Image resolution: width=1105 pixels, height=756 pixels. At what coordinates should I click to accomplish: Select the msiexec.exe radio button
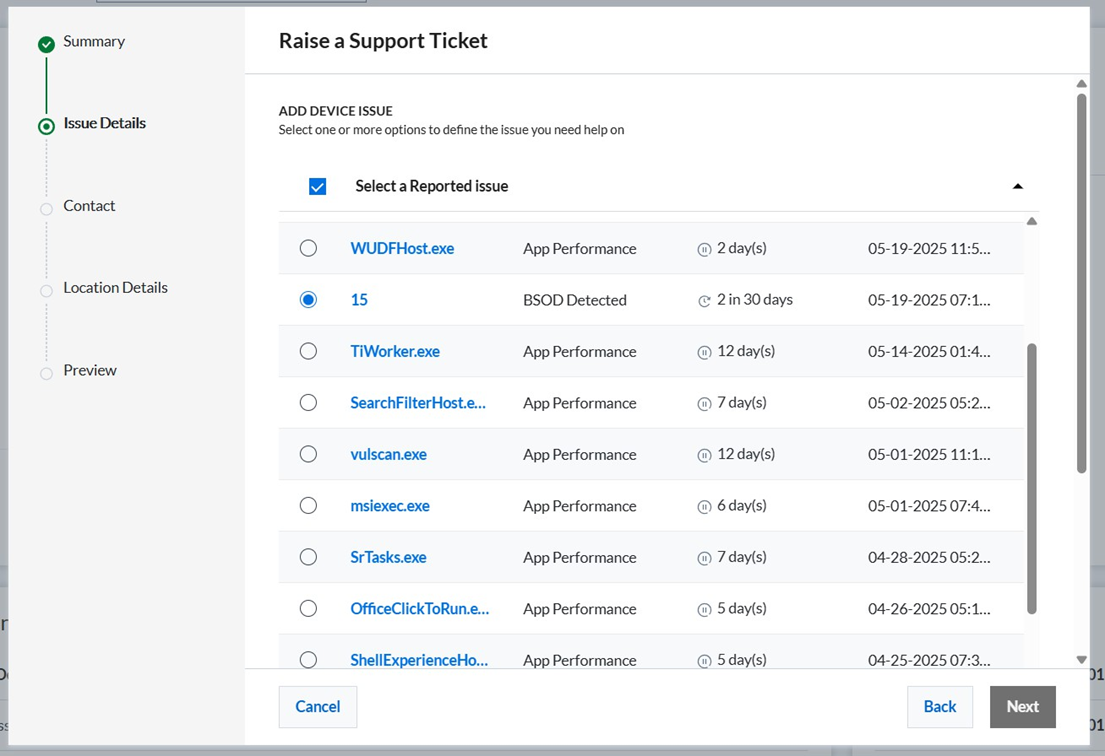(308, 506)
